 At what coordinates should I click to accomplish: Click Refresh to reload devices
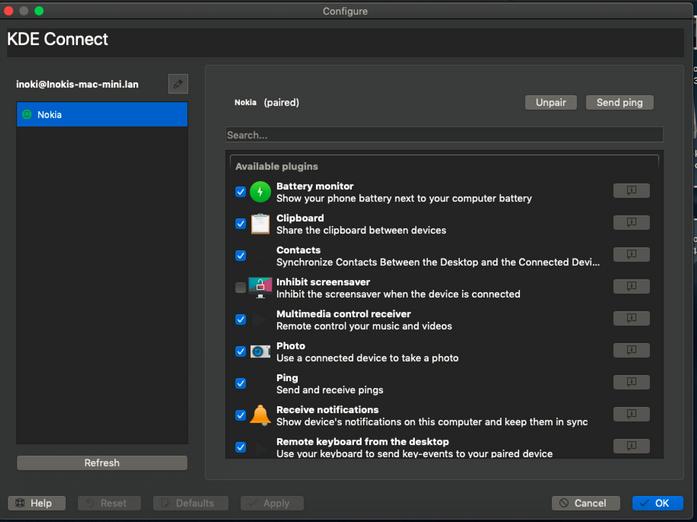coord(102,463)
